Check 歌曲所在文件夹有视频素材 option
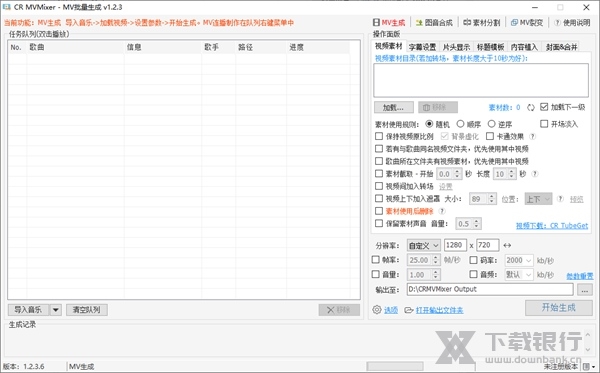This screenshot has width=600, height=373. tap(379, 161)
